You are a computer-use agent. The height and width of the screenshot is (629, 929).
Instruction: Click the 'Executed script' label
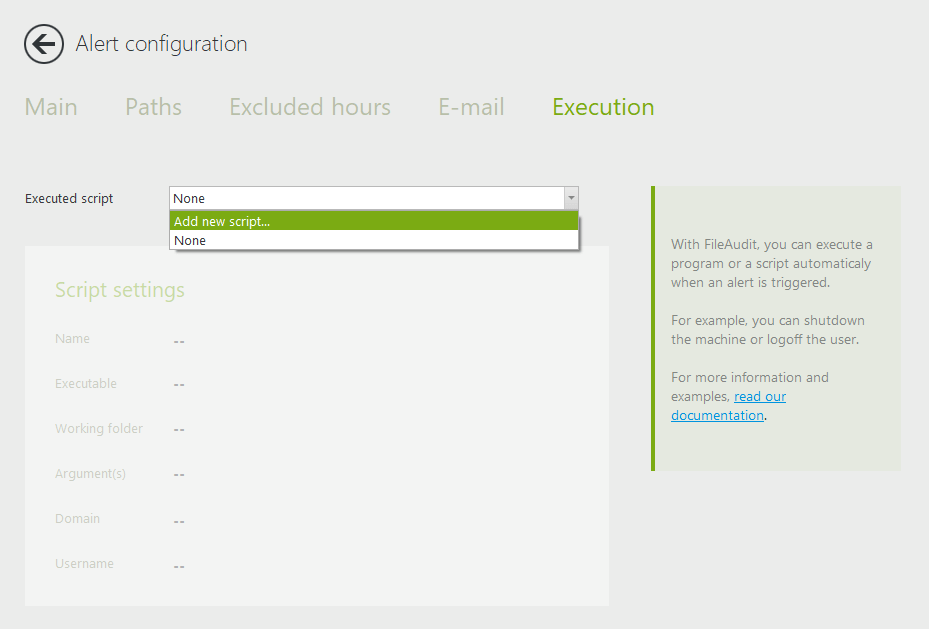(x=69, y=198)
